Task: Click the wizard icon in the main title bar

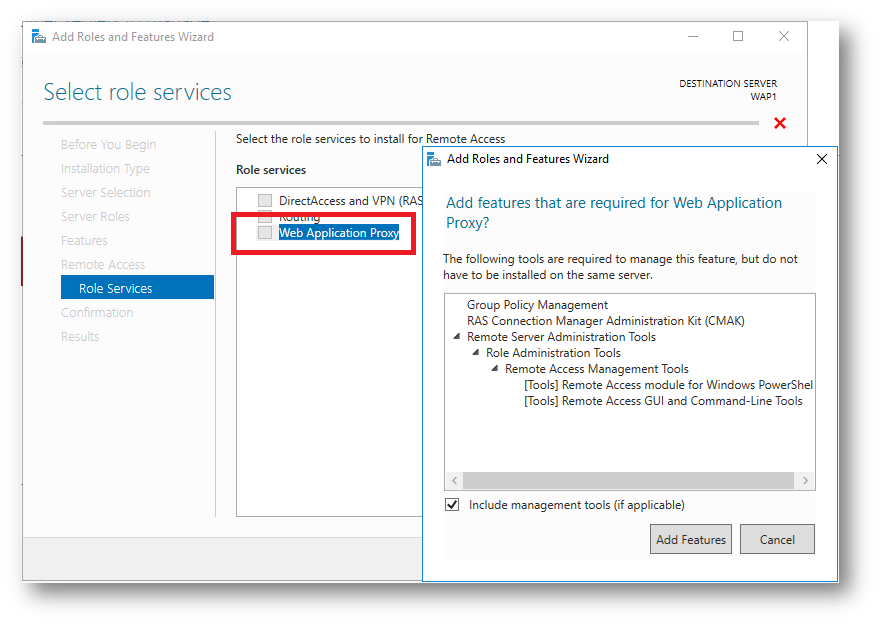Action: click(39, 37)
